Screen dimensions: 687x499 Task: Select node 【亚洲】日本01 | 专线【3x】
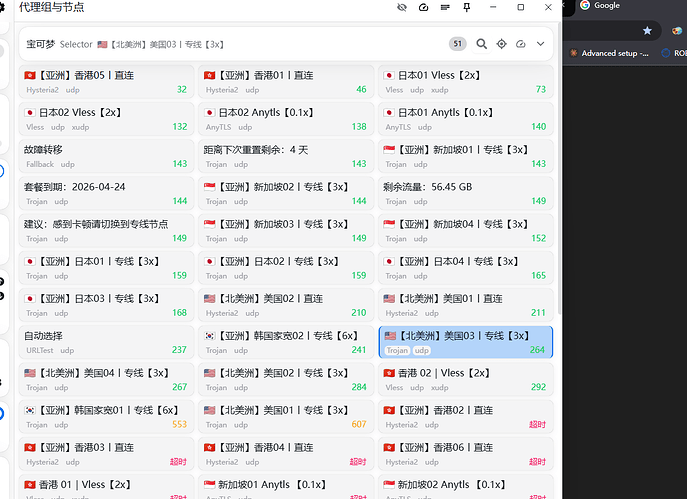[106, 268]
